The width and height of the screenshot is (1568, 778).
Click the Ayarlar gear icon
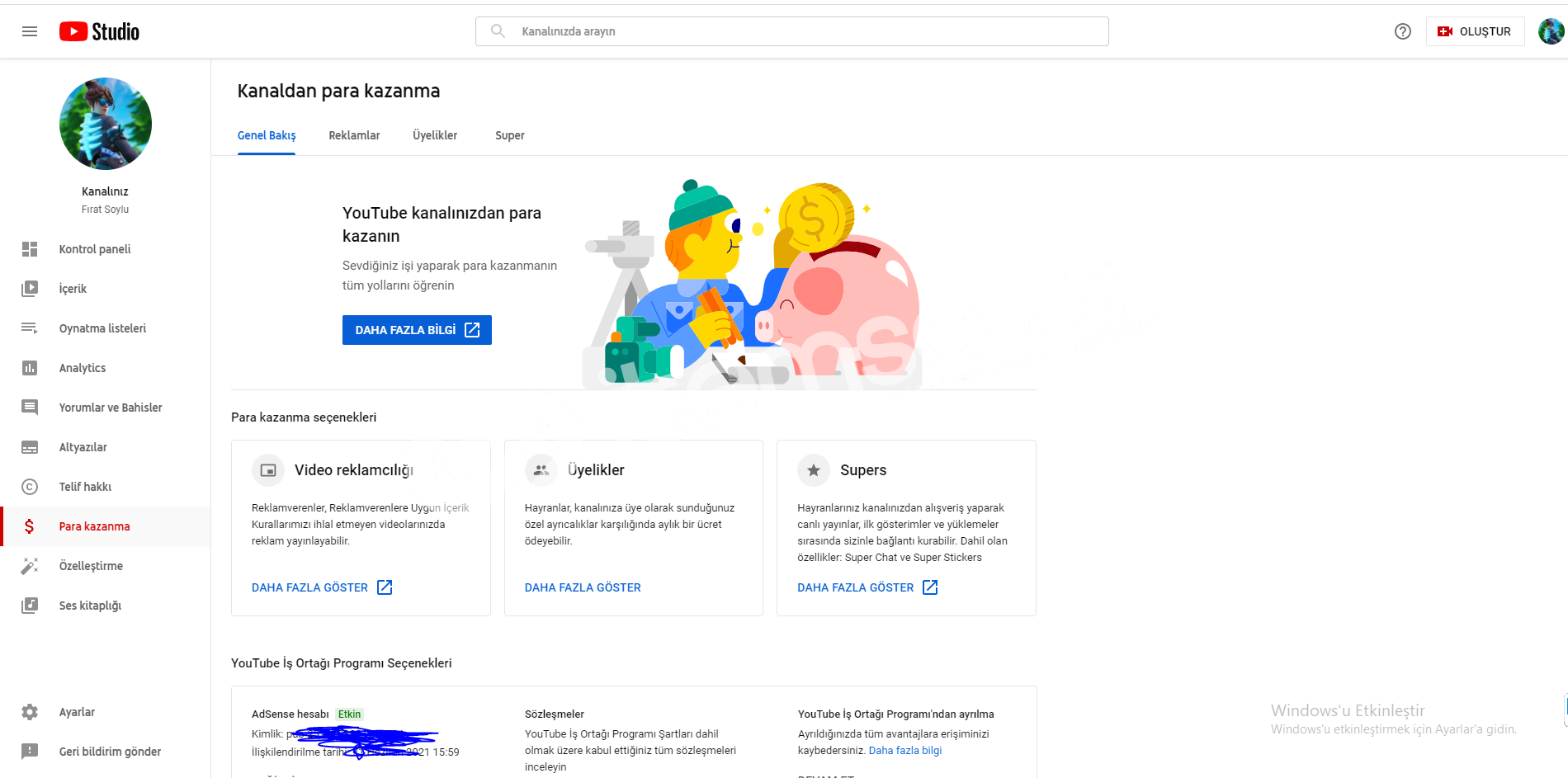[30, 712]
